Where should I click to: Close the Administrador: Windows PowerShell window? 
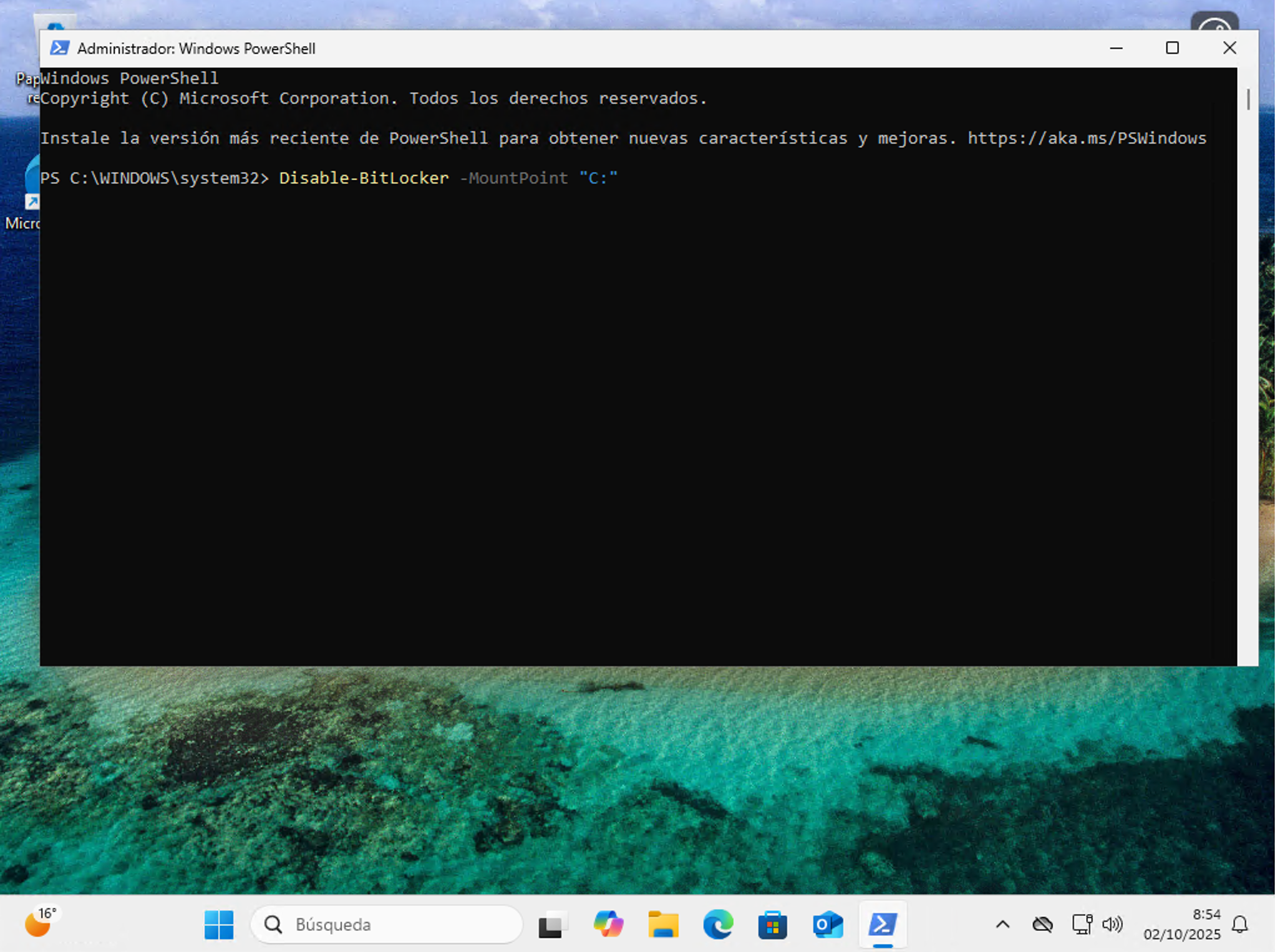pos(1229,48)
